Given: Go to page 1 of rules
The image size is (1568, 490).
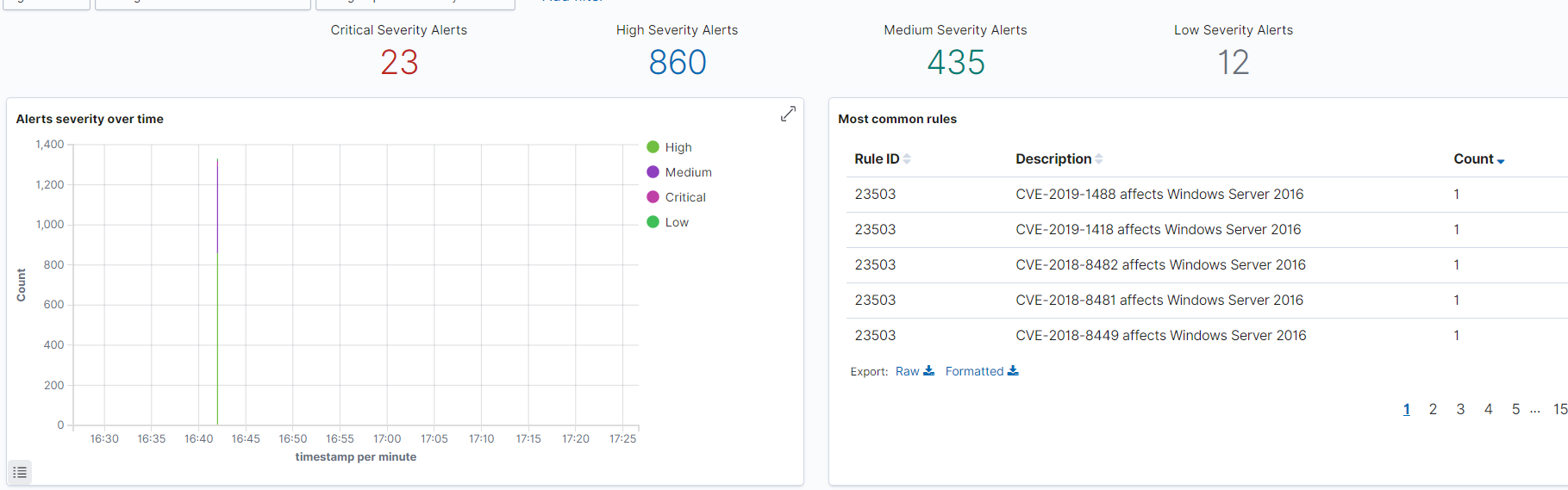Looking at the screenshot, I should pos(1407,409).
